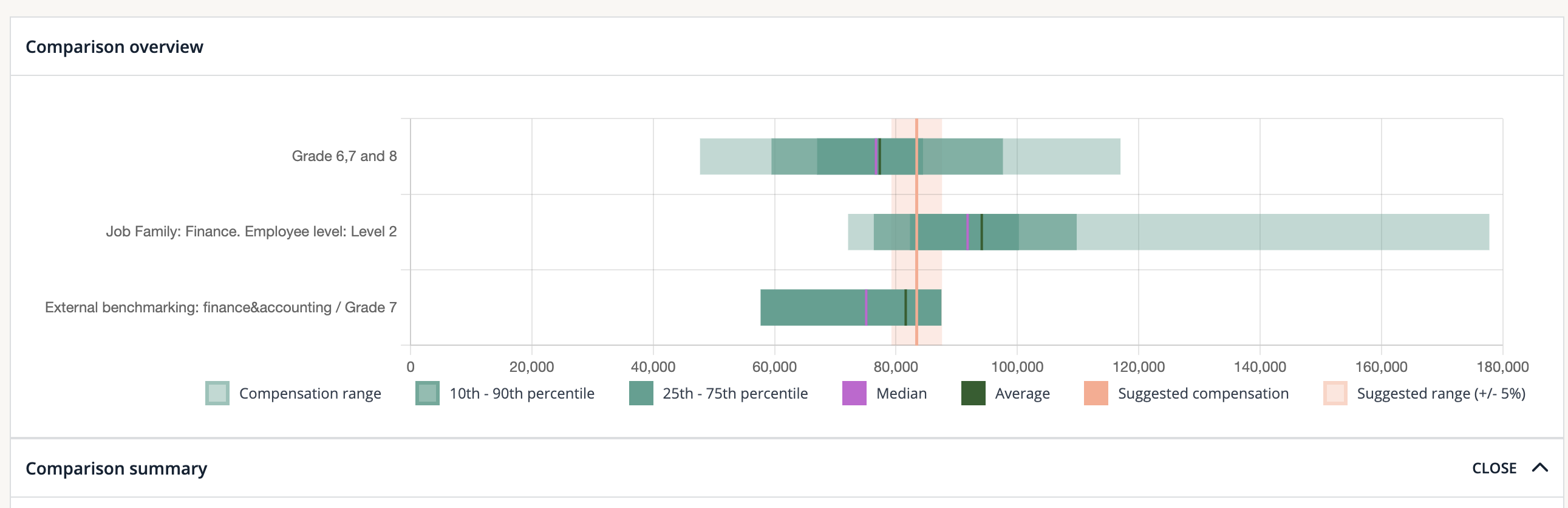Click the Suggested compensation legend swatch
The height and width of the screenshot is (508, 1568).
[1096, 394]
